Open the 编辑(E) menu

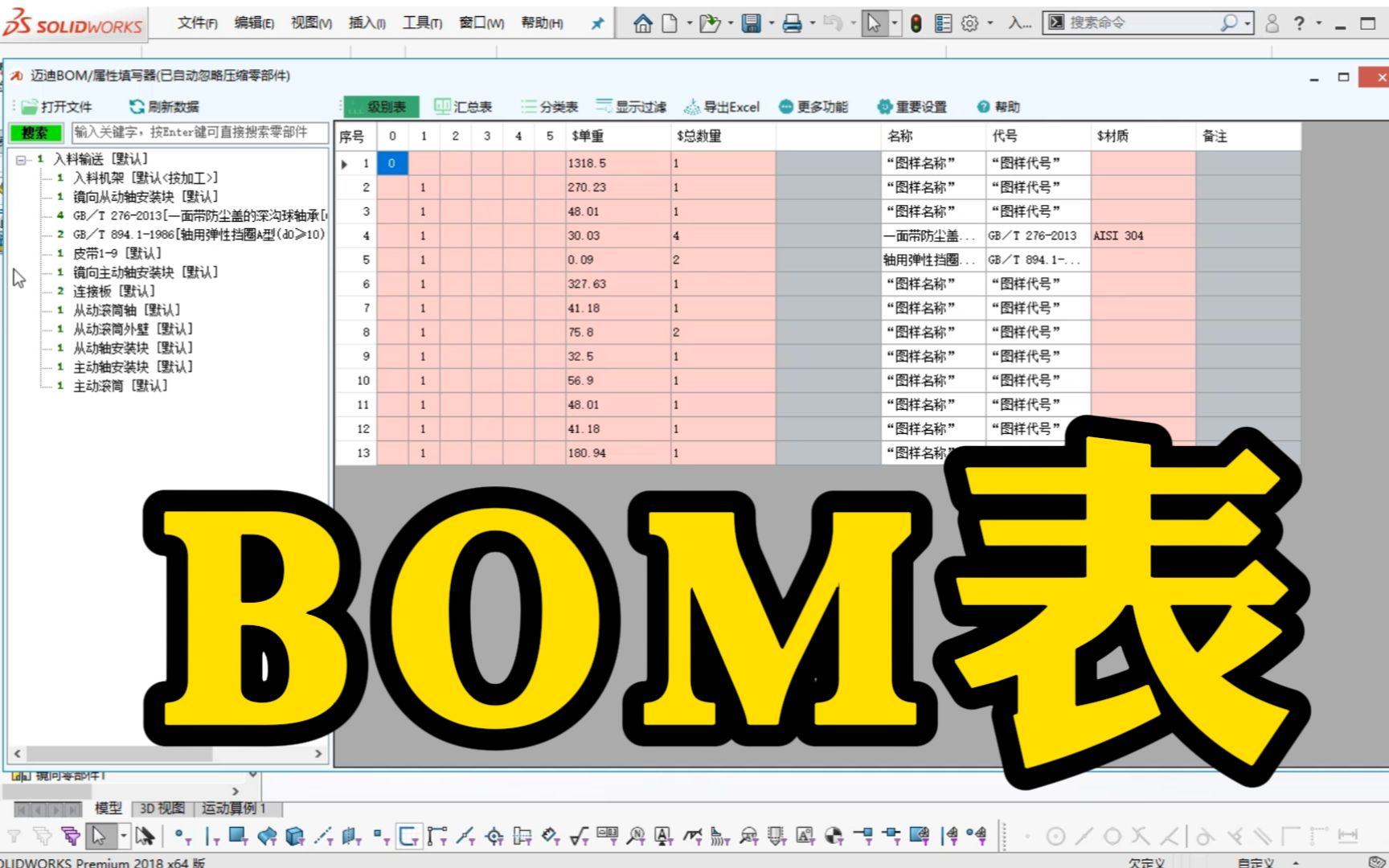tap(254, 23)
